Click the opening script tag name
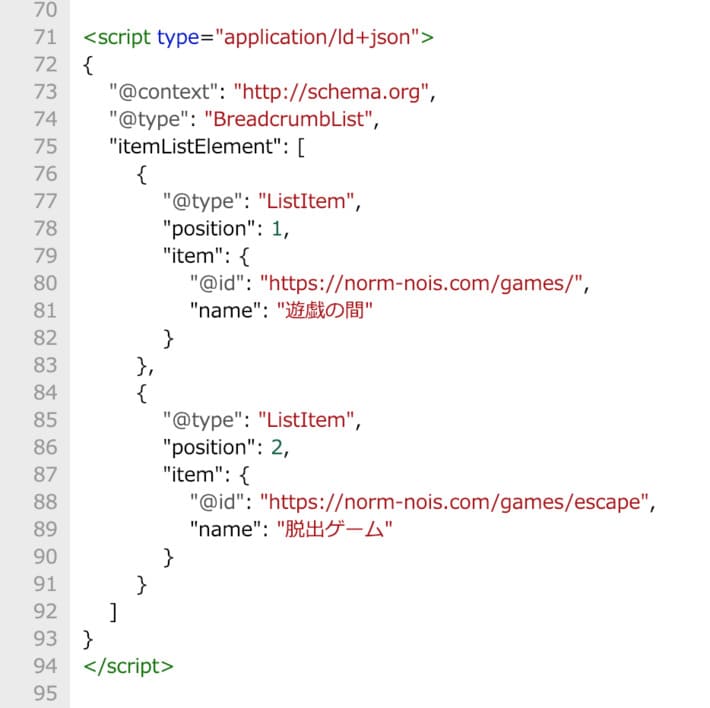This screenshot has height=708, width=710. click(124, 39)
